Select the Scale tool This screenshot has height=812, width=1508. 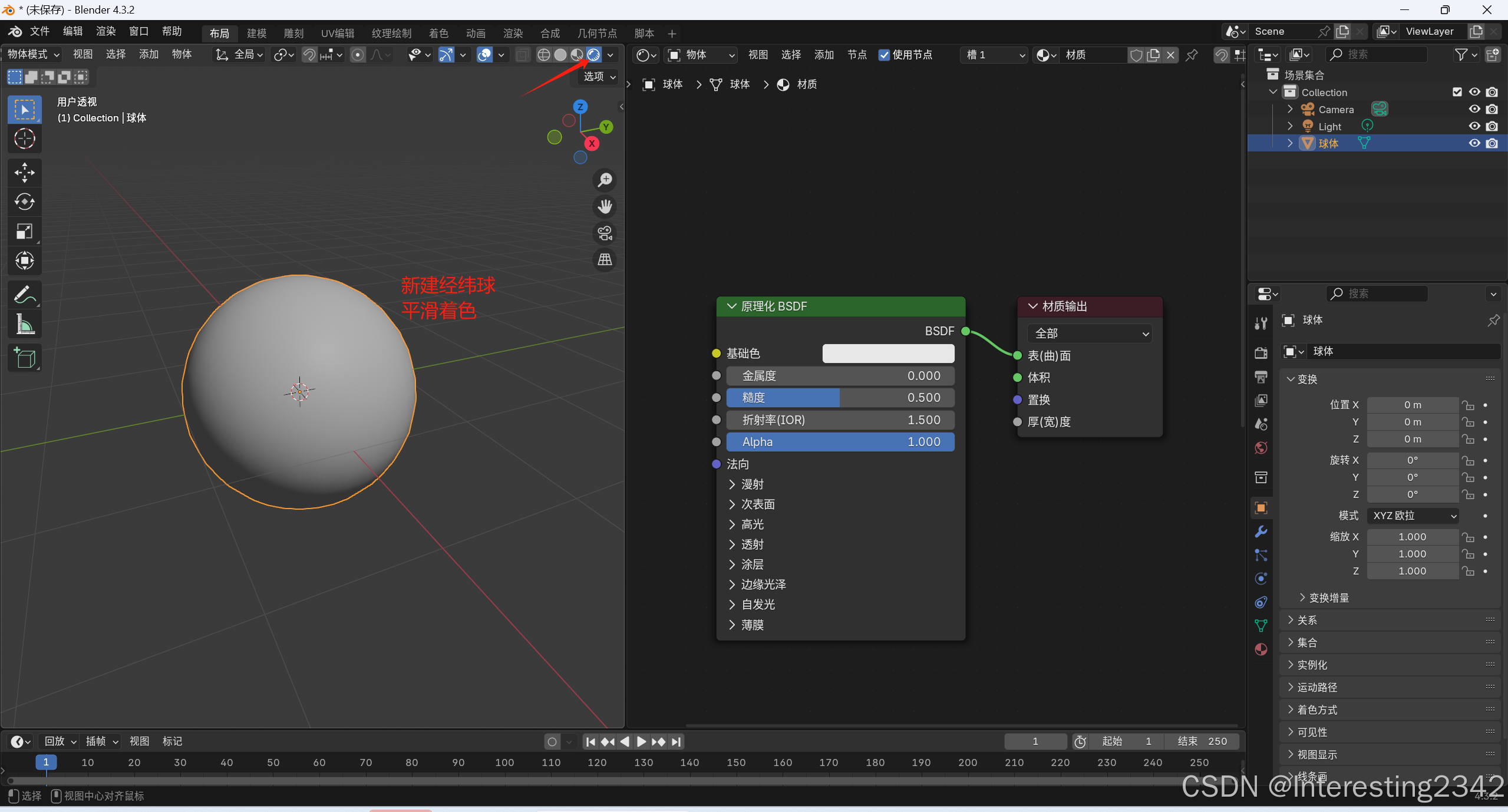24,231
